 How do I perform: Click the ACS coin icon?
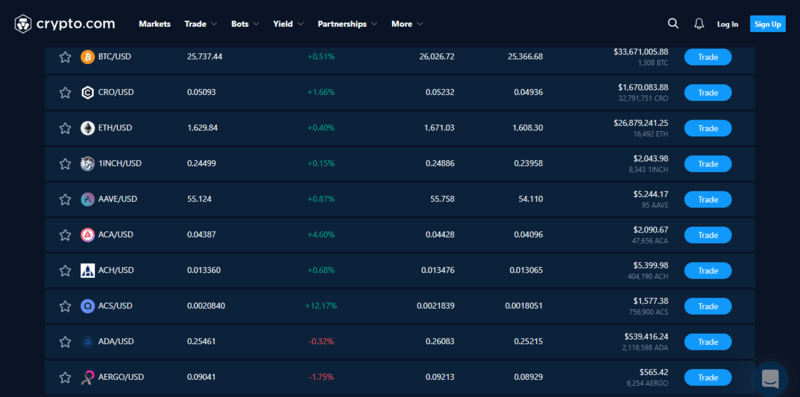(88, 306)
